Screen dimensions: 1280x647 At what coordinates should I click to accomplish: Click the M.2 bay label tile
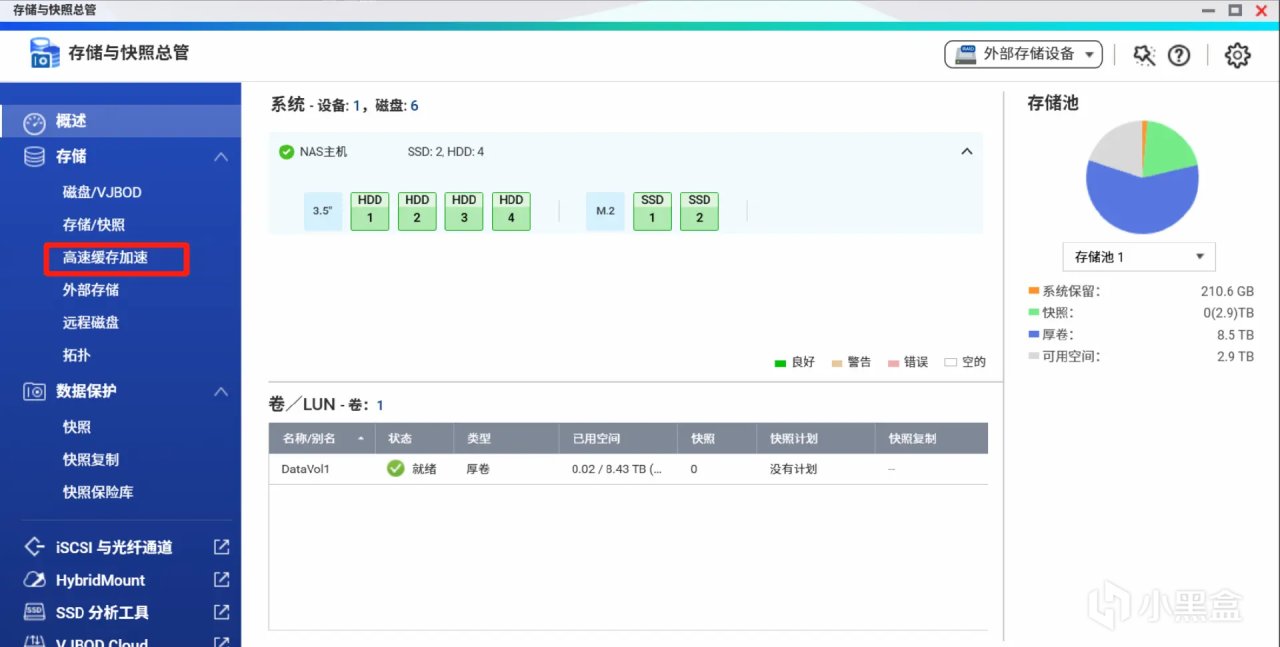click(x=605, y=211)
